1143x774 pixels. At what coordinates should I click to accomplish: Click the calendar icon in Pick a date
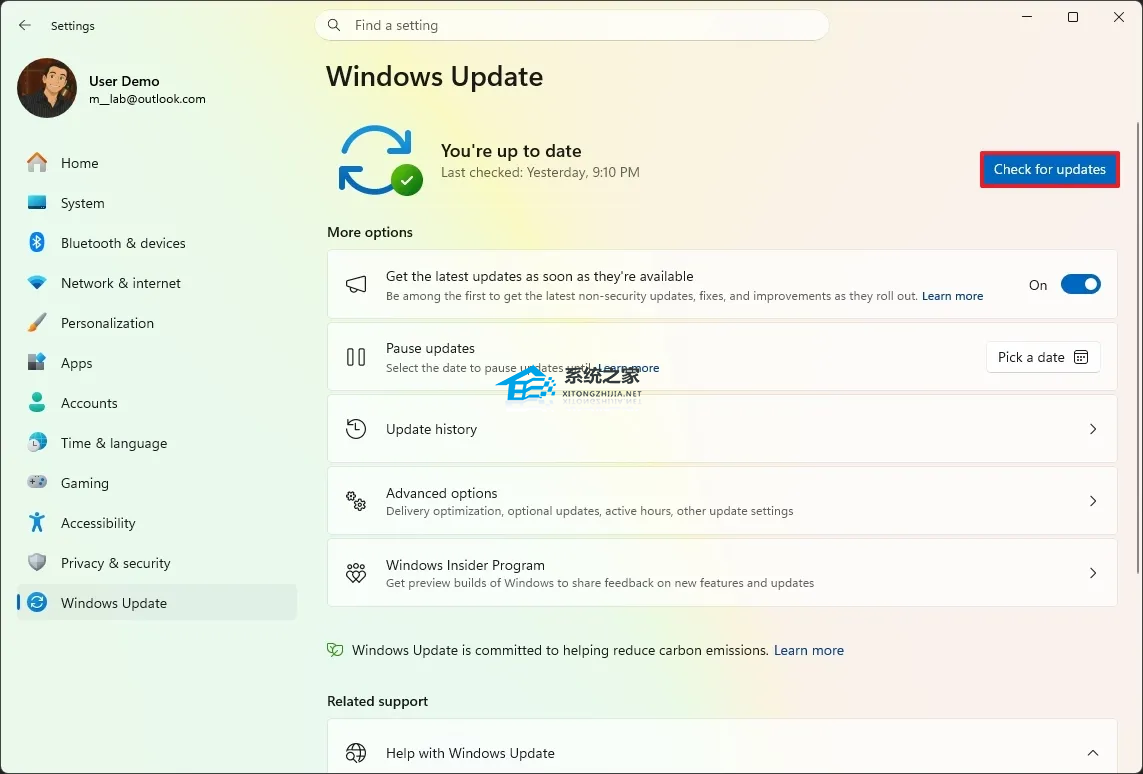1081,357
